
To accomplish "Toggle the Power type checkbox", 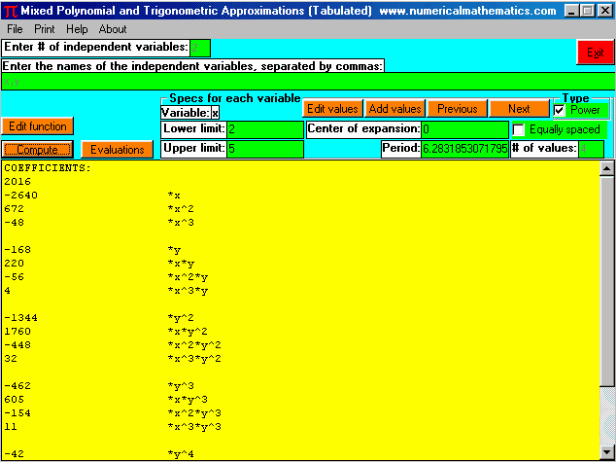I will pos(560,110).
